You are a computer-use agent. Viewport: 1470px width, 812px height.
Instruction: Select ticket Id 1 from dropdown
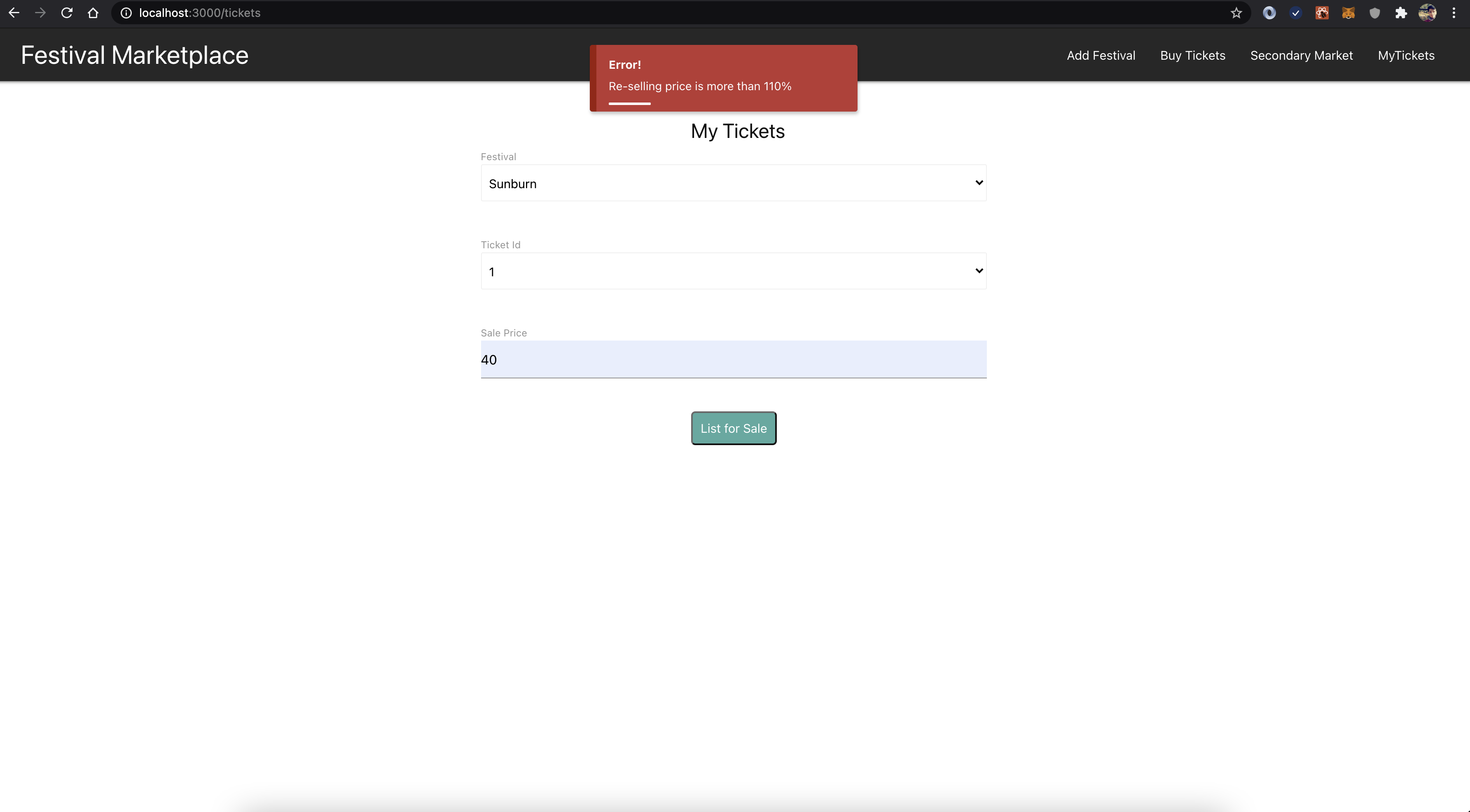click(x=733, y=271)
